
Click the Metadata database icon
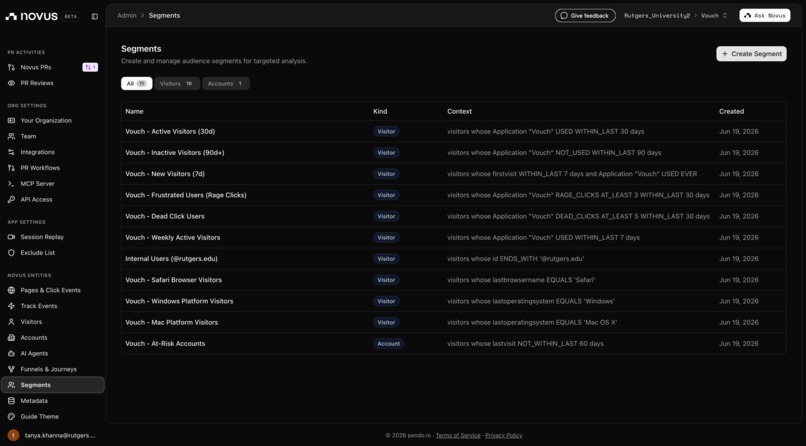pyautogui.click(x=11, y=401)
